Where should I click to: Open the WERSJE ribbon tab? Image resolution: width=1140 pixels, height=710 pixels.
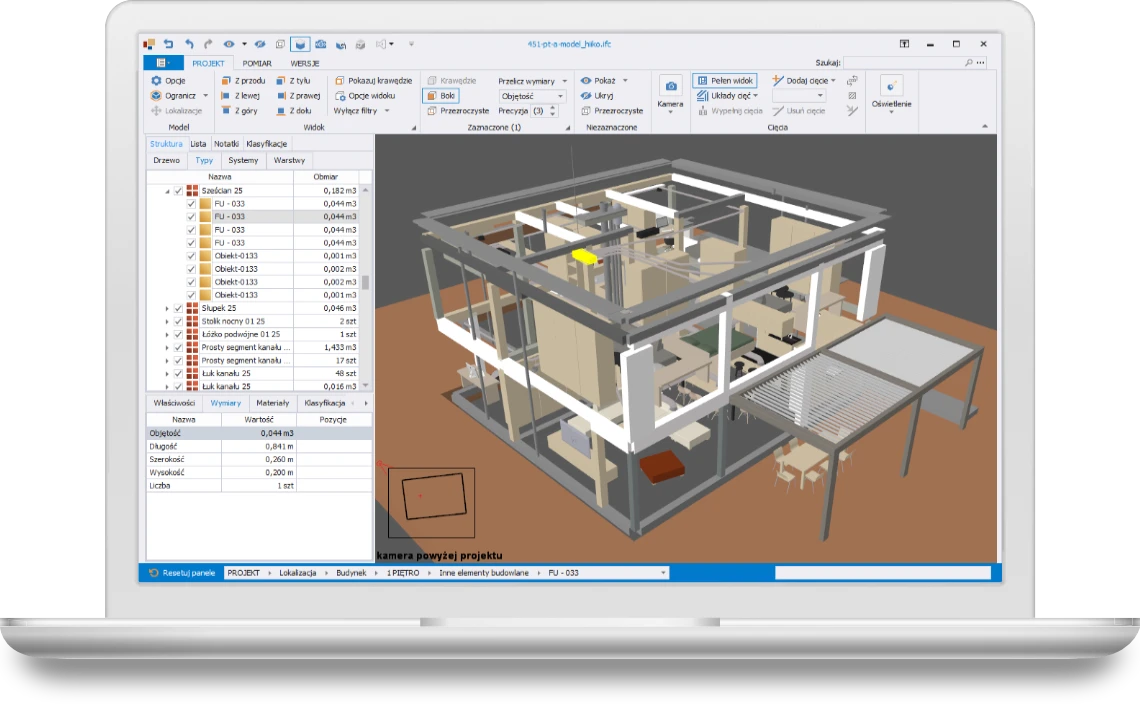pyautogui.click(x=305, y=63)
